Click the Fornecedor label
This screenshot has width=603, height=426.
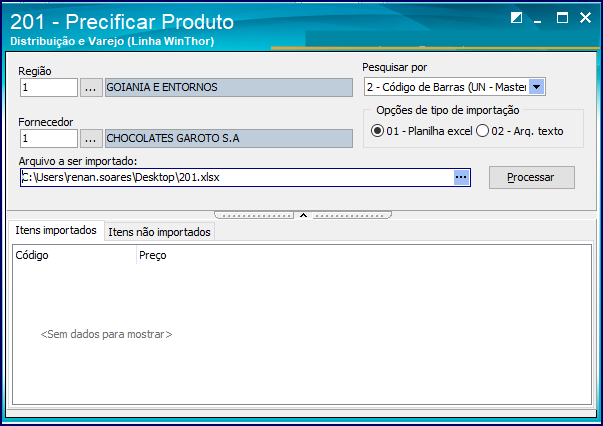point(45,122)
